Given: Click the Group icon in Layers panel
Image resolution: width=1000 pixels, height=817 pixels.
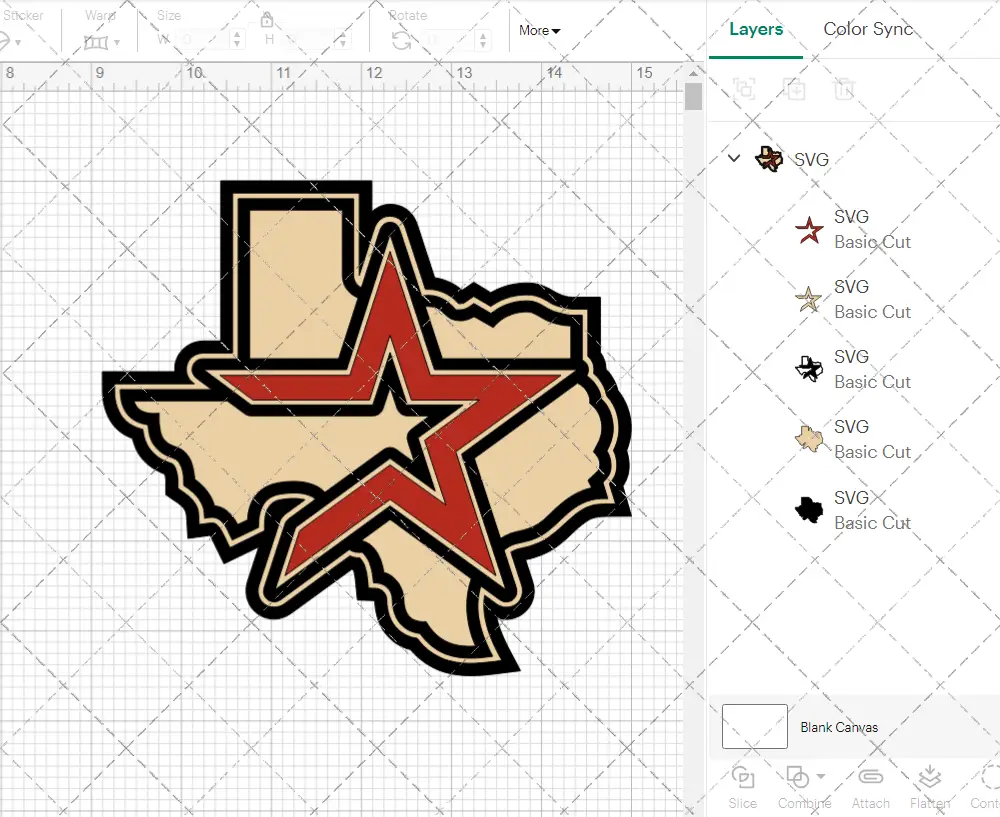Looking at the screenshot, I should pyautogui.click(x=744, y=89).
